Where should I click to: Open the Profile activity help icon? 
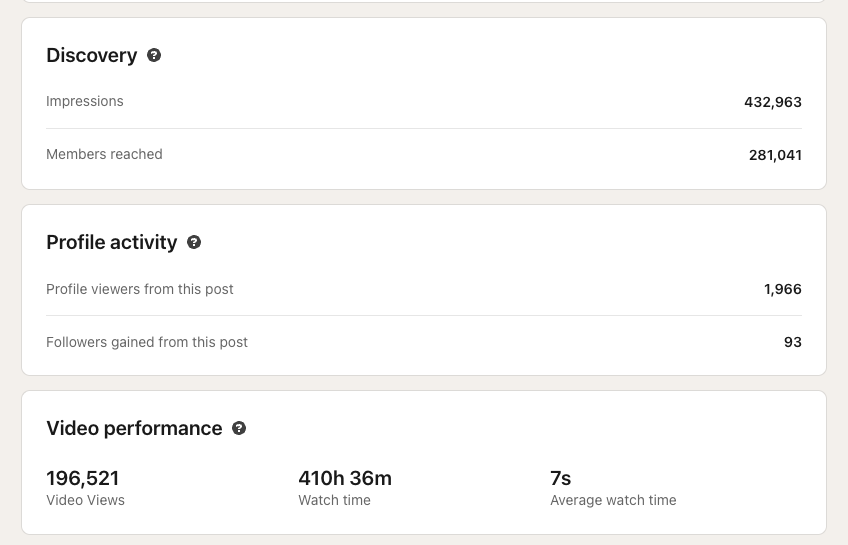pyautogui.click(x=194, y=242)
